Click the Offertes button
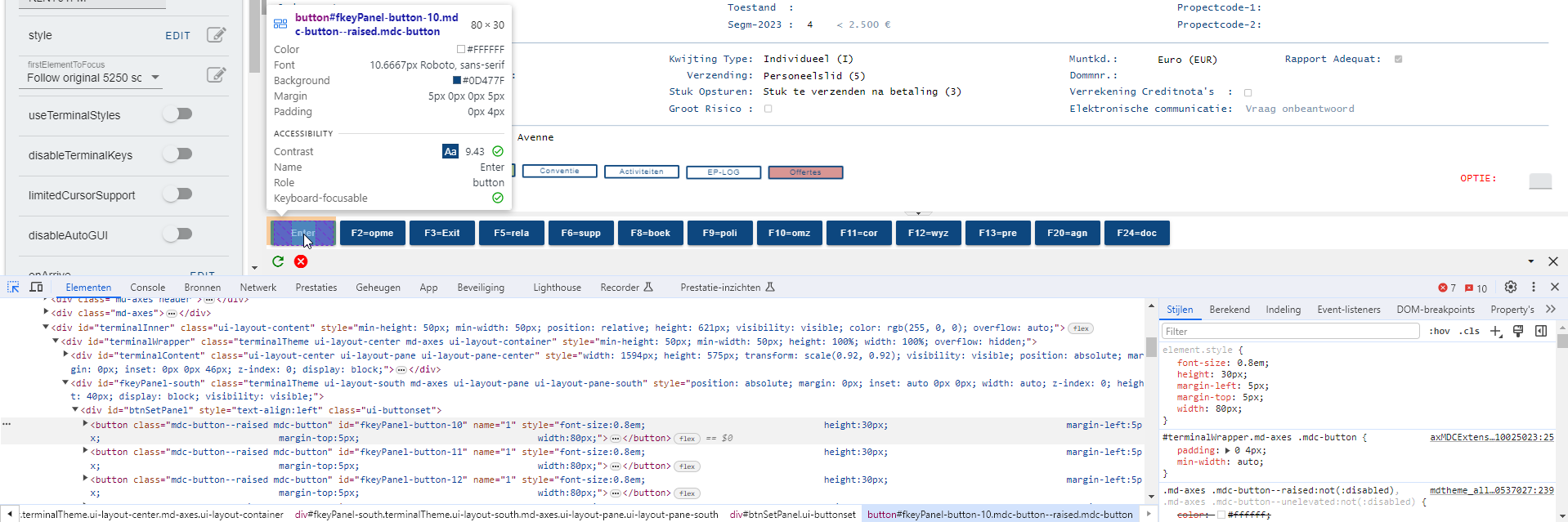This screenshot has height=522, width=1568. [805, 172]
